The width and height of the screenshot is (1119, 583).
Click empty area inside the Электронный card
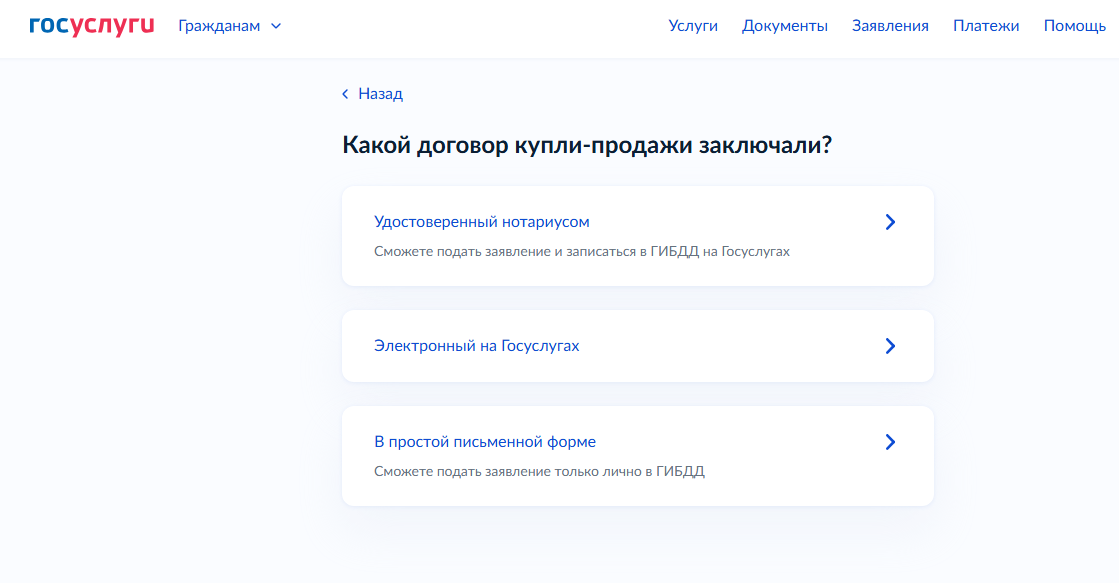(728, 346)
